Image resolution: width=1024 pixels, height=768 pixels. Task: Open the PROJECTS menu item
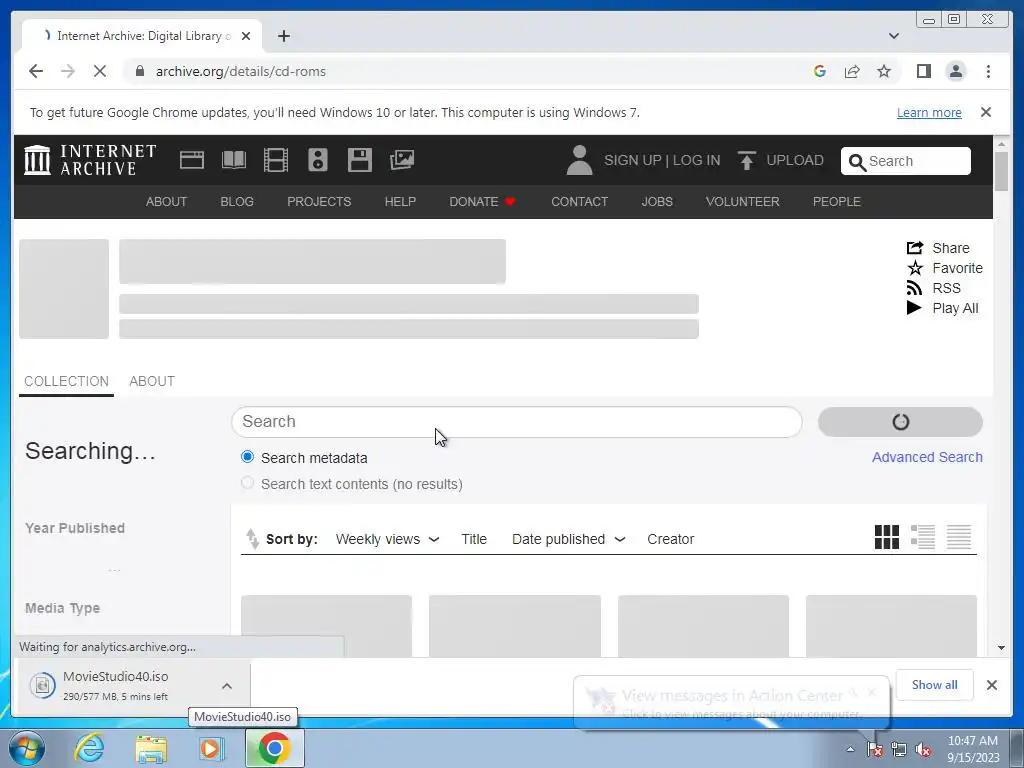319,202
